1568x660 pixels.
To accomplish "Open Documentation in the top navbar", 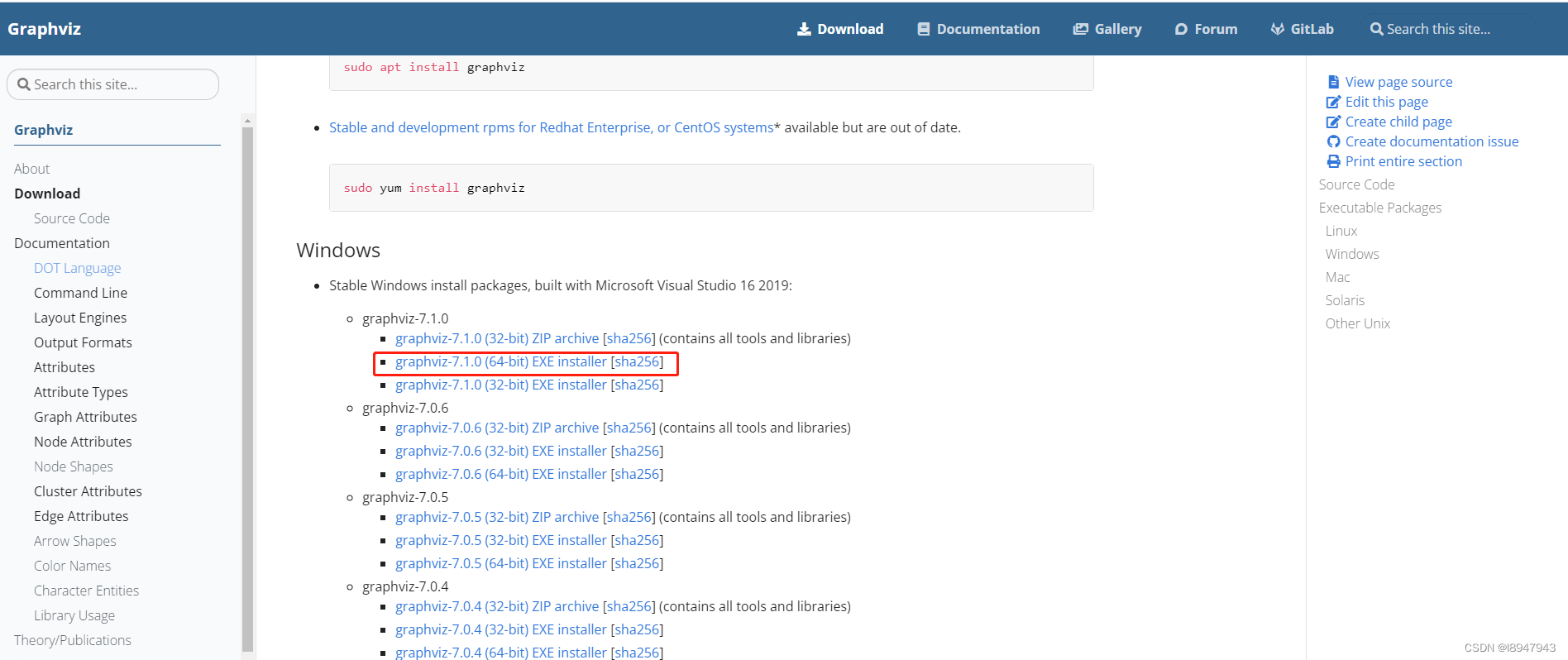I will [979, 29].
